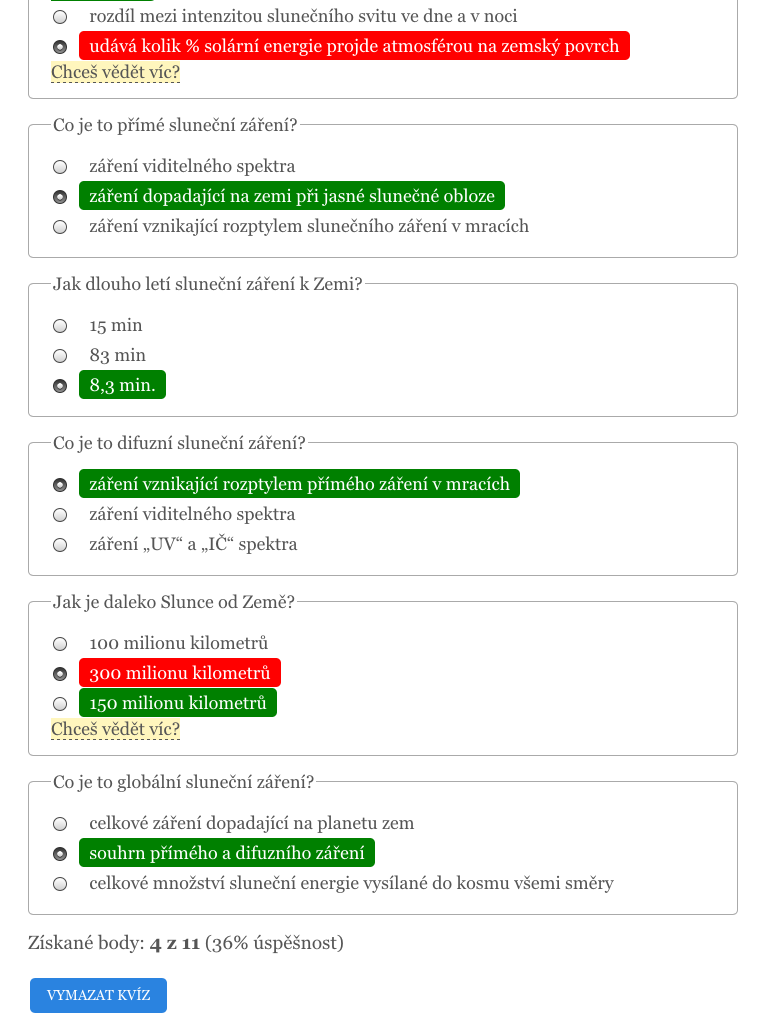768x1024 pixels.
Task: Select the '15 min' answer
Action: [60, 326]
